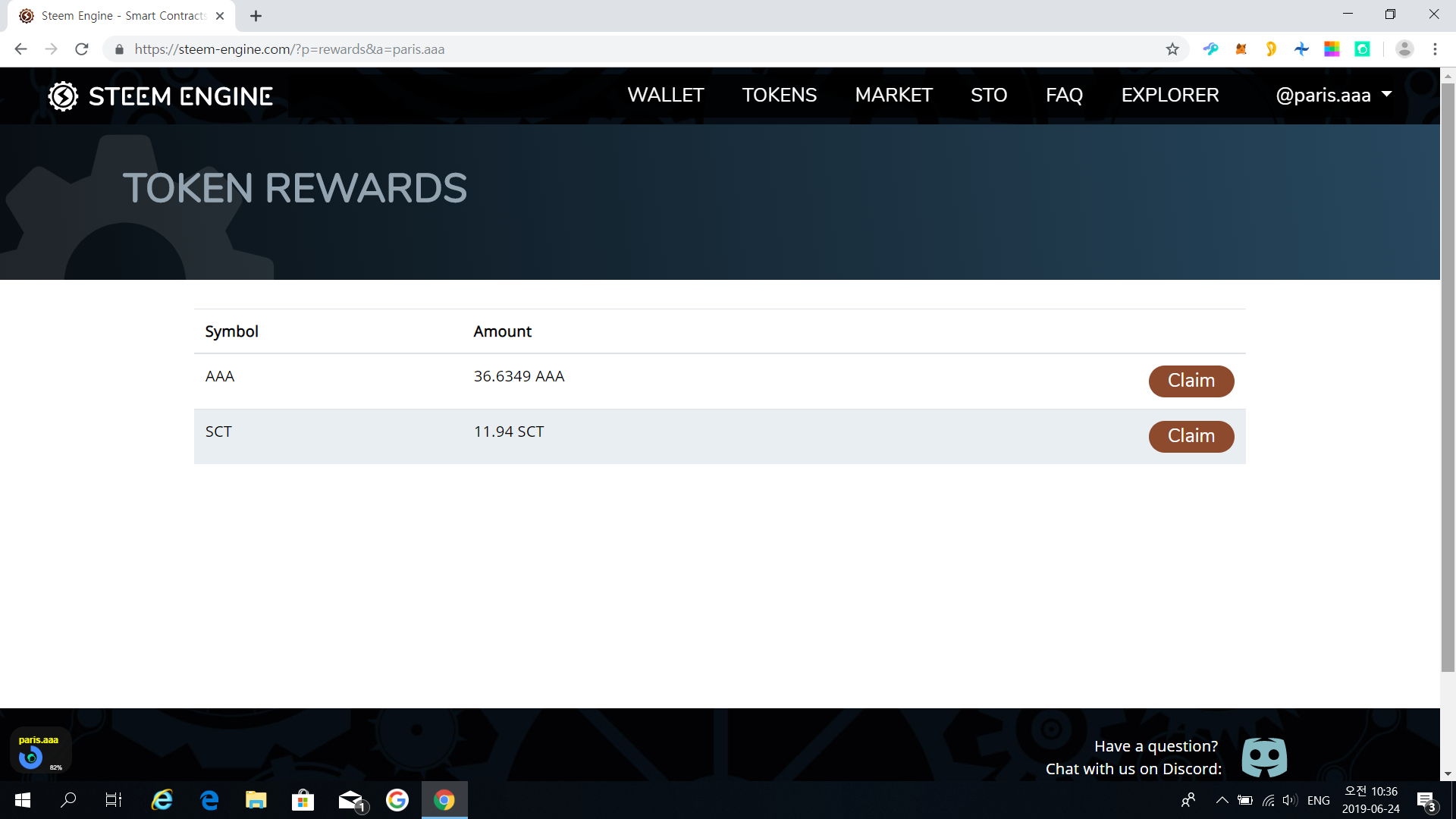Viewport: 1456px width, 819px height.
Task: Claim the AAA token reward
Action: click(1191, 381)
